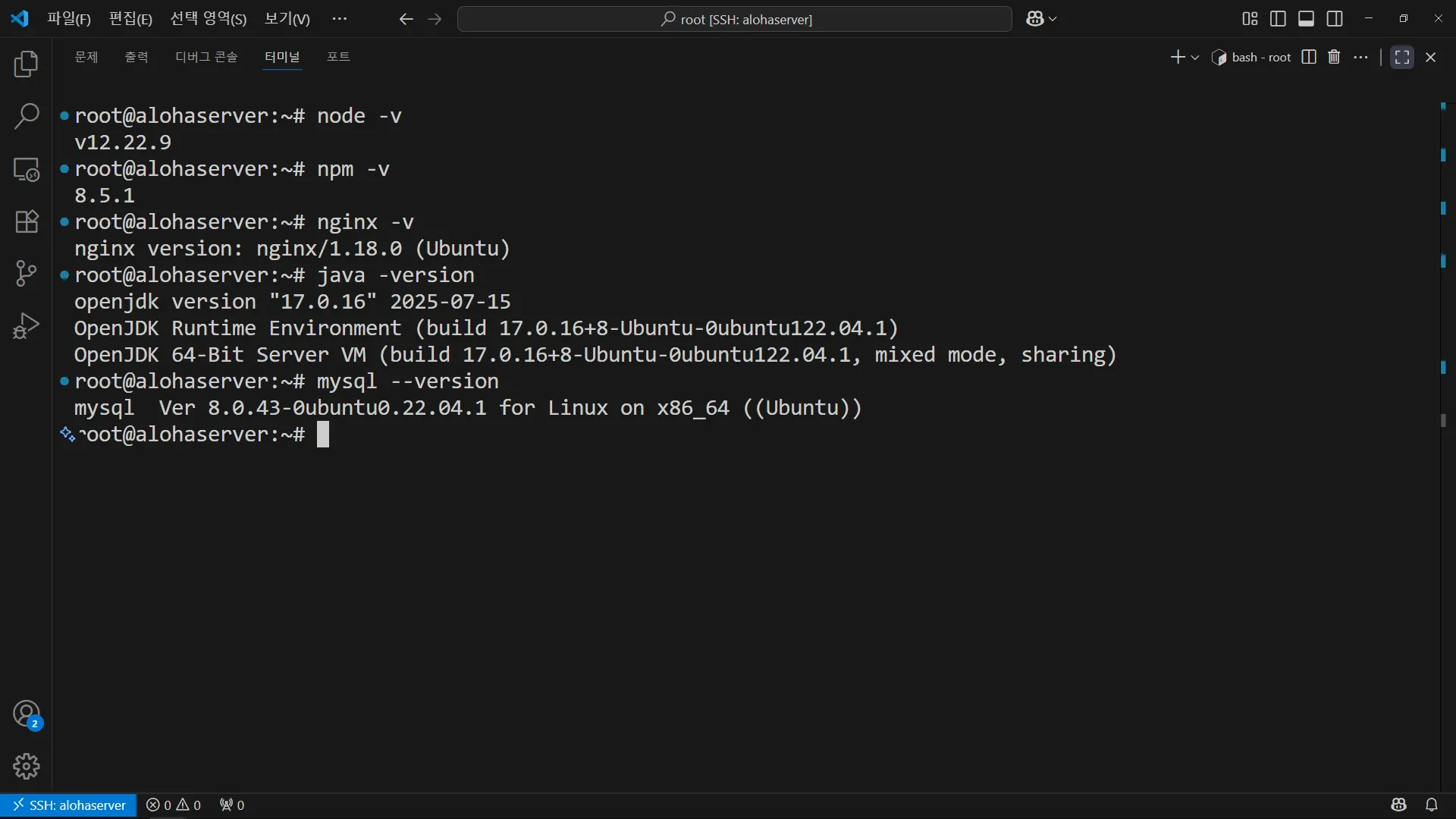This screenshot has height=819, width=1456.
Task: Open the Explorer view in activity bar
Action: (27, 64)
